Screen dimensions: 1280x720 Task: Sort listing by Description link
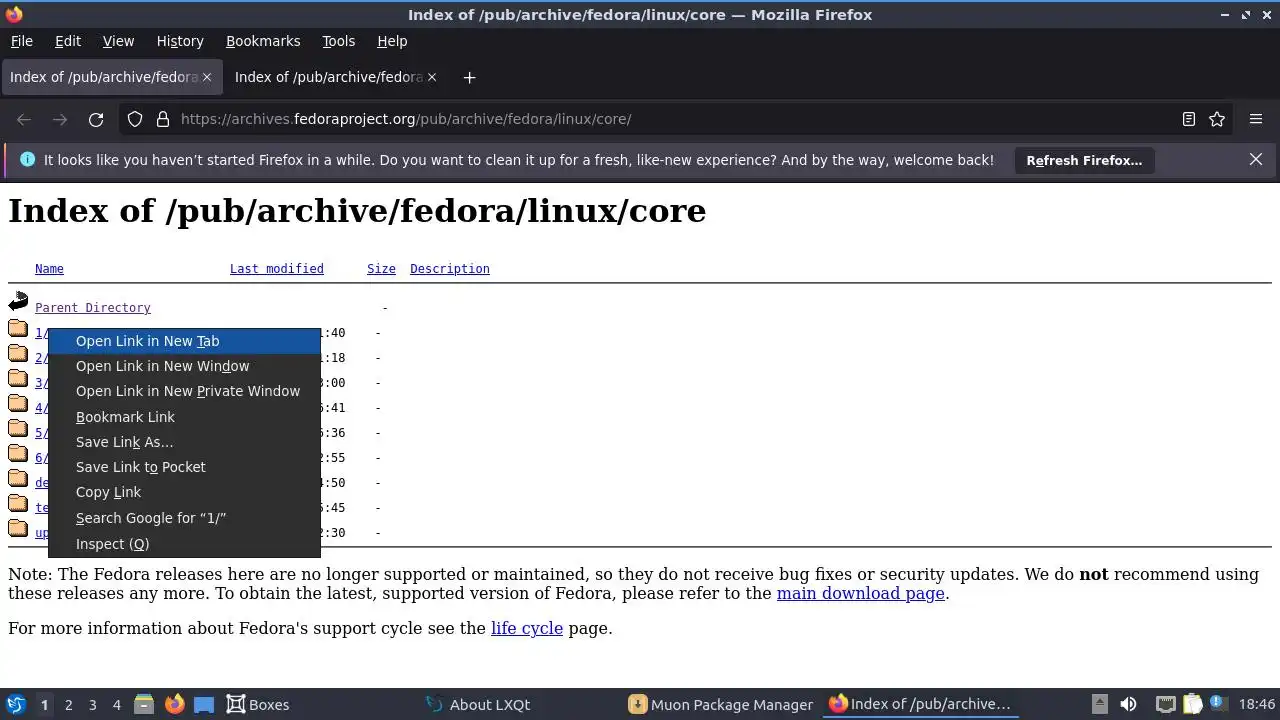point(450,269)
